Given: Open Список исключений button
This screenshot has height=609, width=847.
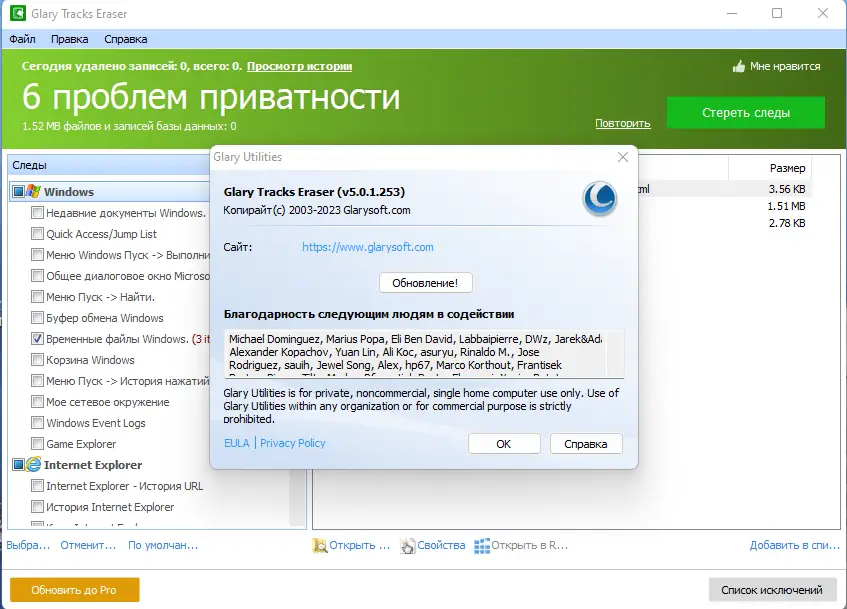Looking at the screenshot, I should (772, 590).
